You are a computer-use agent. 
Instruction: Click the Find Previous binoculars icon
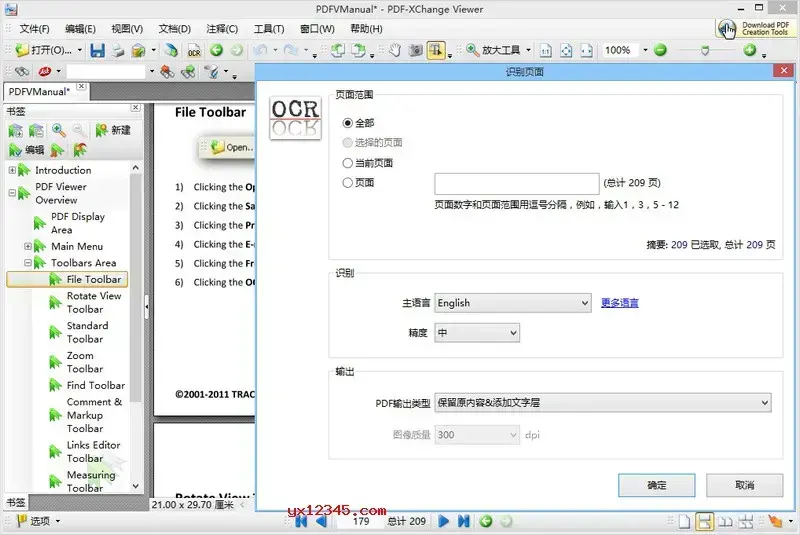(167, 72)
